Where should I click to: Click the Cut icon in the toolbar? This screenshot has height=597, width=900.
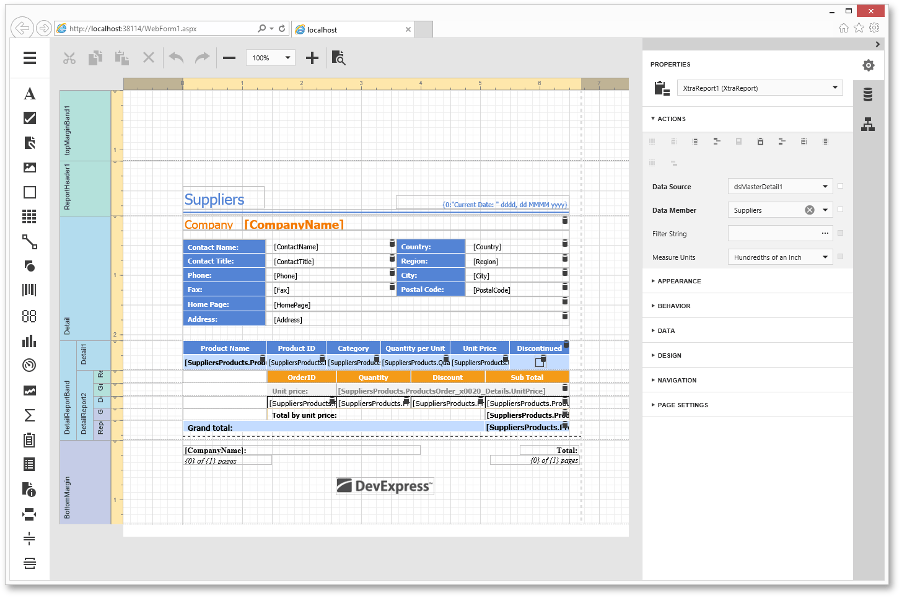(x=68, y=57)
